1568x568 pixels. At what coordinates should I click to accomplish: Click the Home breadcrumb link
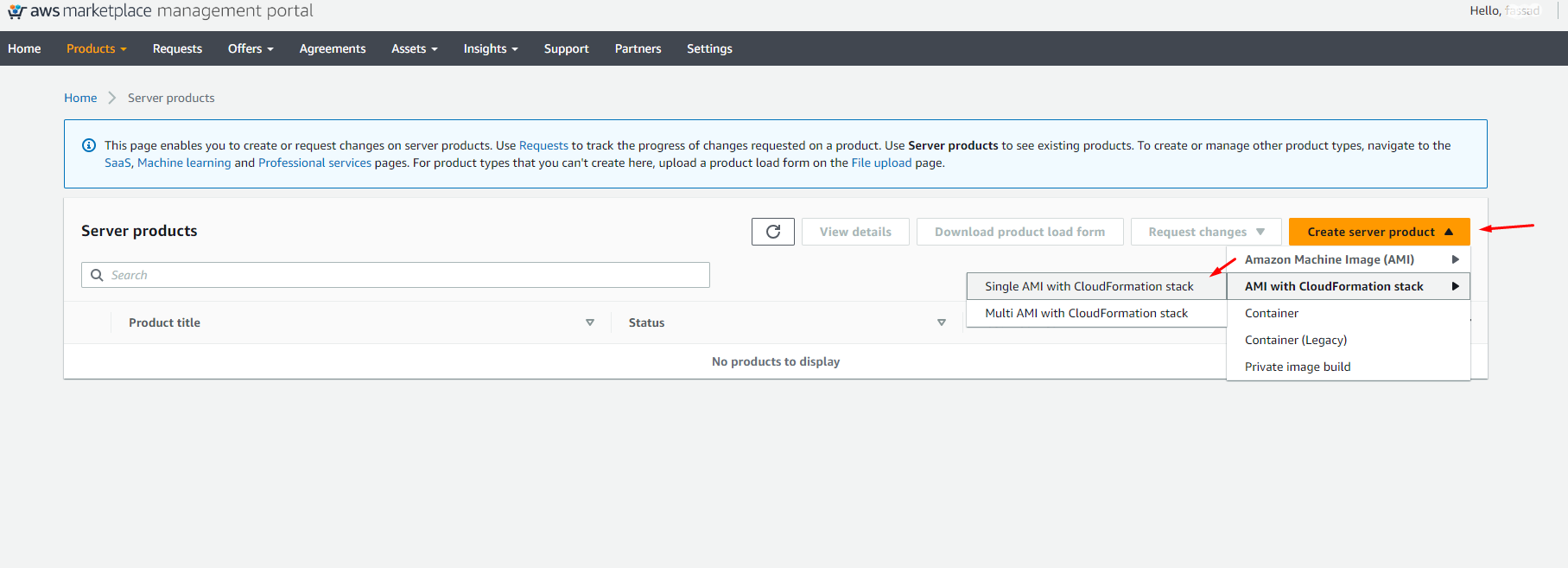pyautogui.click(x=80, y=98)
